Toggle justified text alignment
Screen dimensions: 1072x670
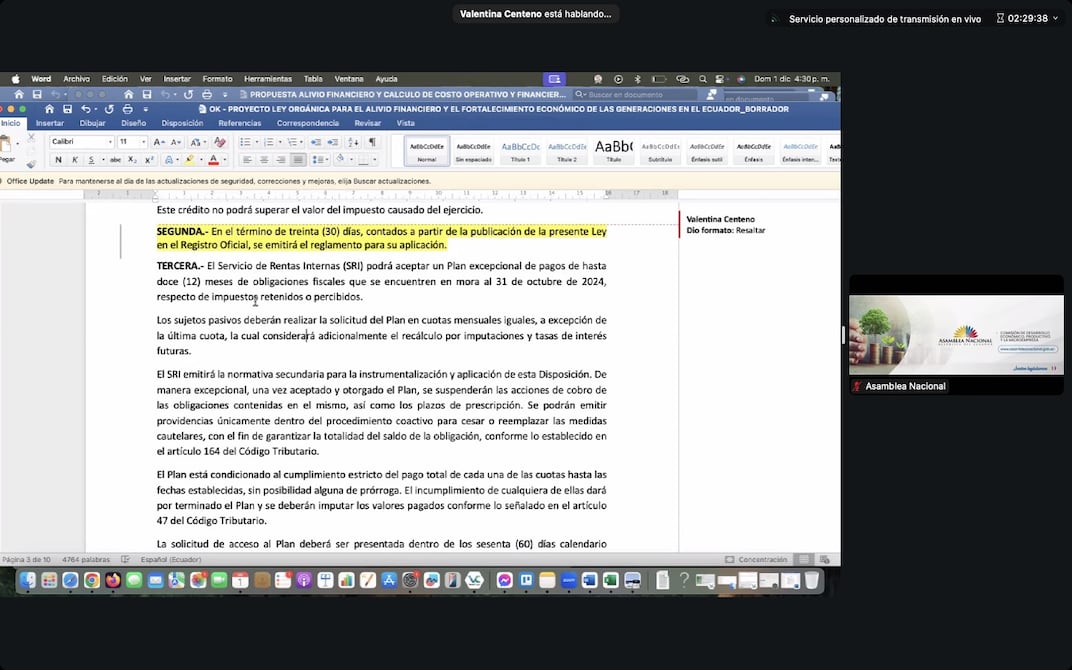click(298, 160)
